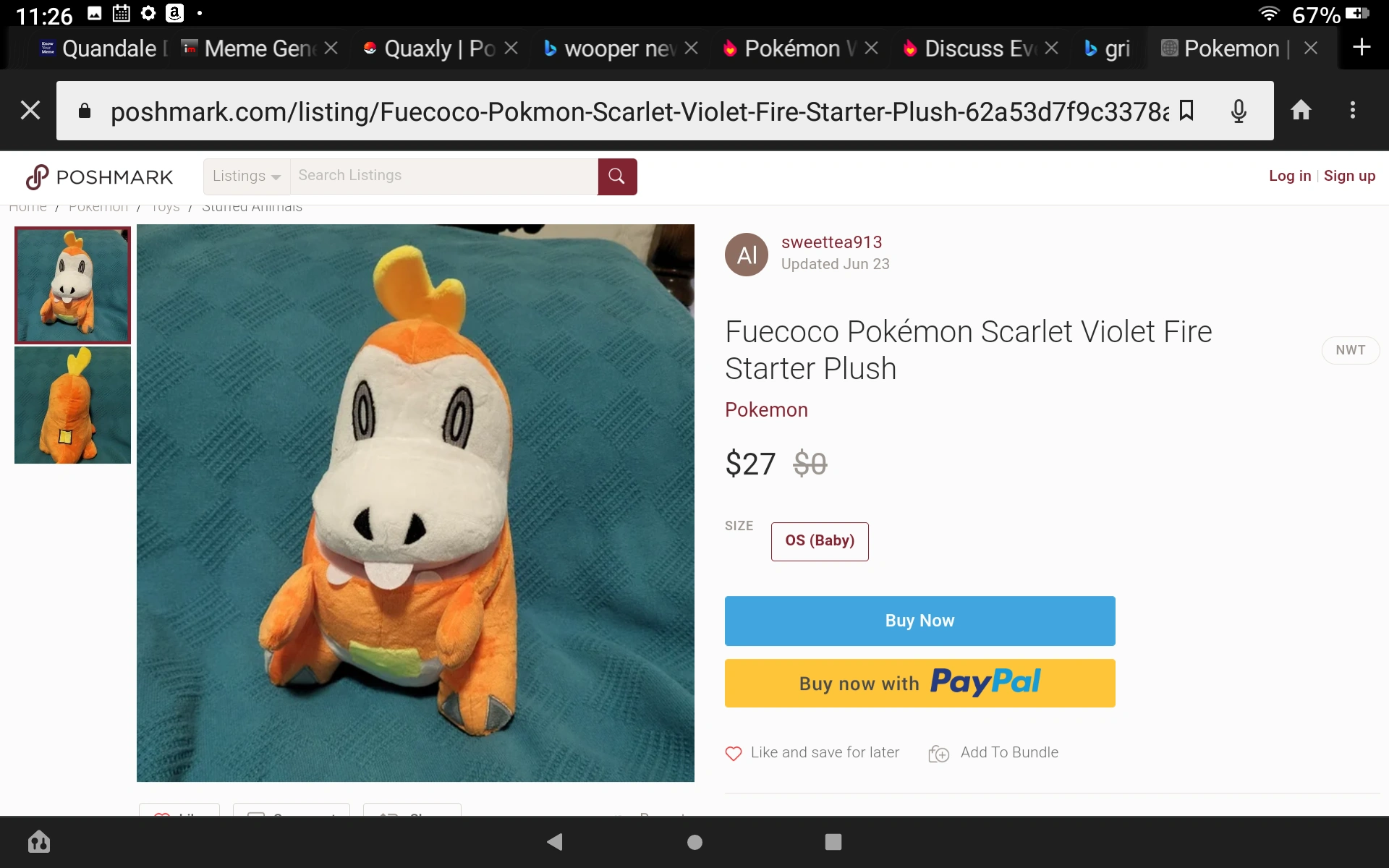Image resolution: width=1389 pixels, height=868 pixels.
Task: Open the browser three-dot overflow menu
Action: (1352, 111)
